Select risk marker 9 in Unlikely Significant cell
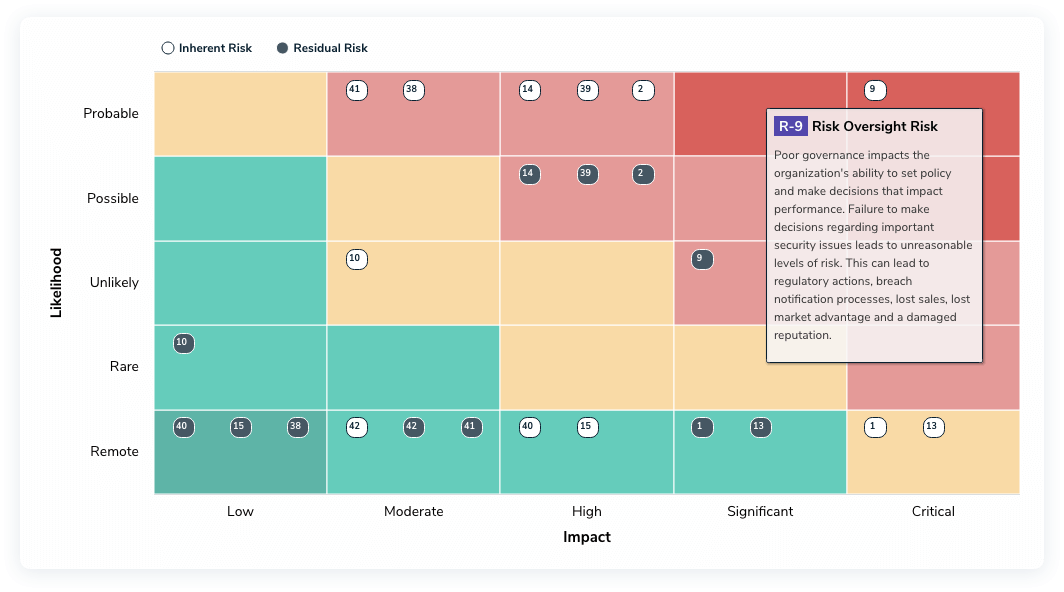 tap(701, 259)
